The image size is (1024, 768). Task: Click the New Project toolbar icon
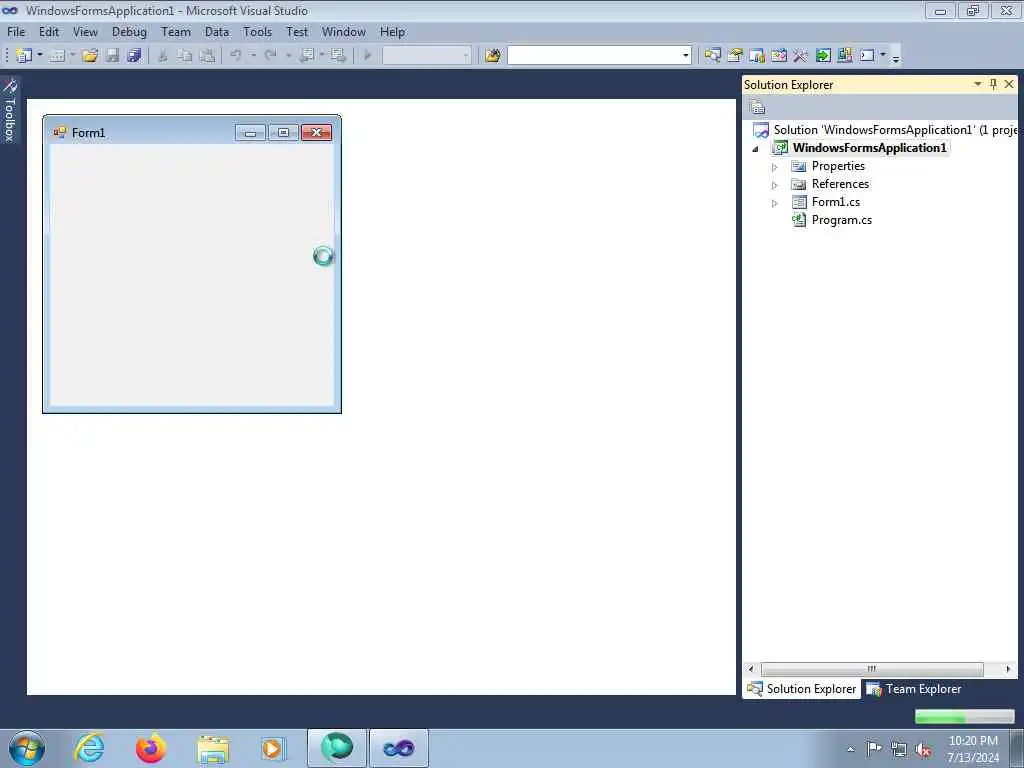[x=24, y=56]
